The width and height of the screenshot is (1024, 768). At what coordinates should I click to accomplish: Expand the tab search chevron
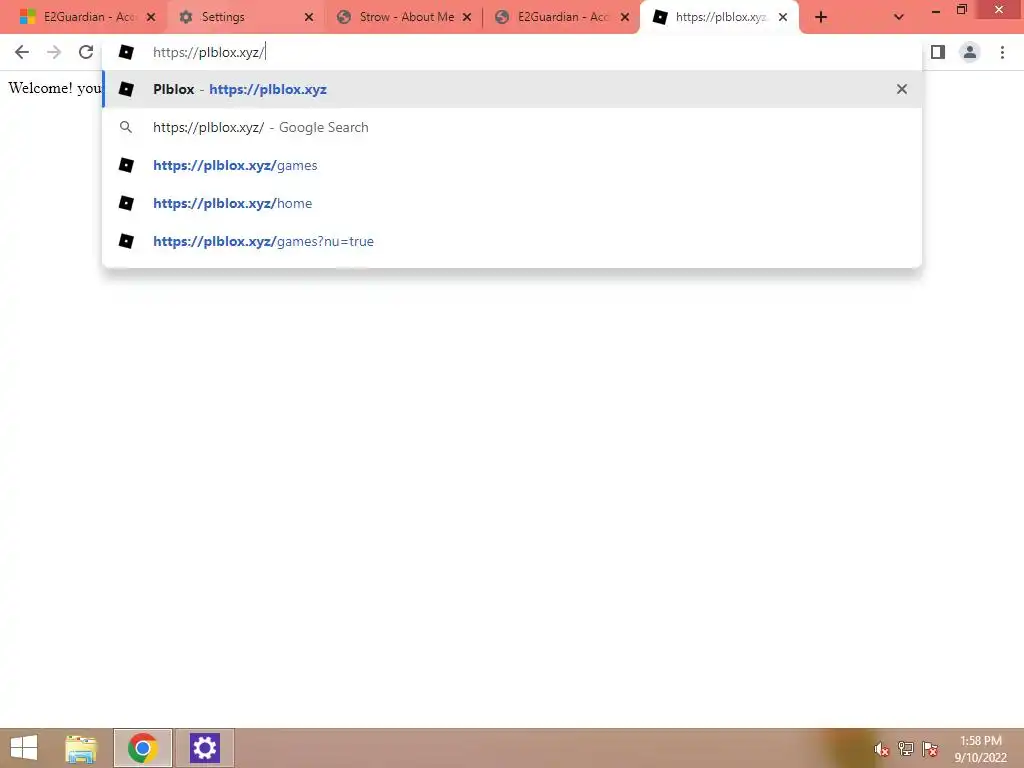899,18
